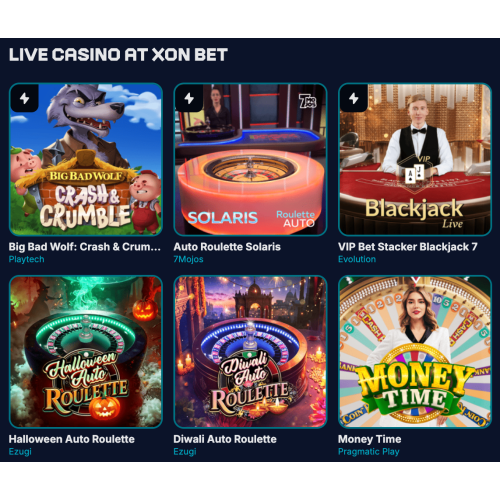Open the 7Mojos provider link
This screenshot has height=500, width=500.
pyautogui.click(x=188, y=259)
